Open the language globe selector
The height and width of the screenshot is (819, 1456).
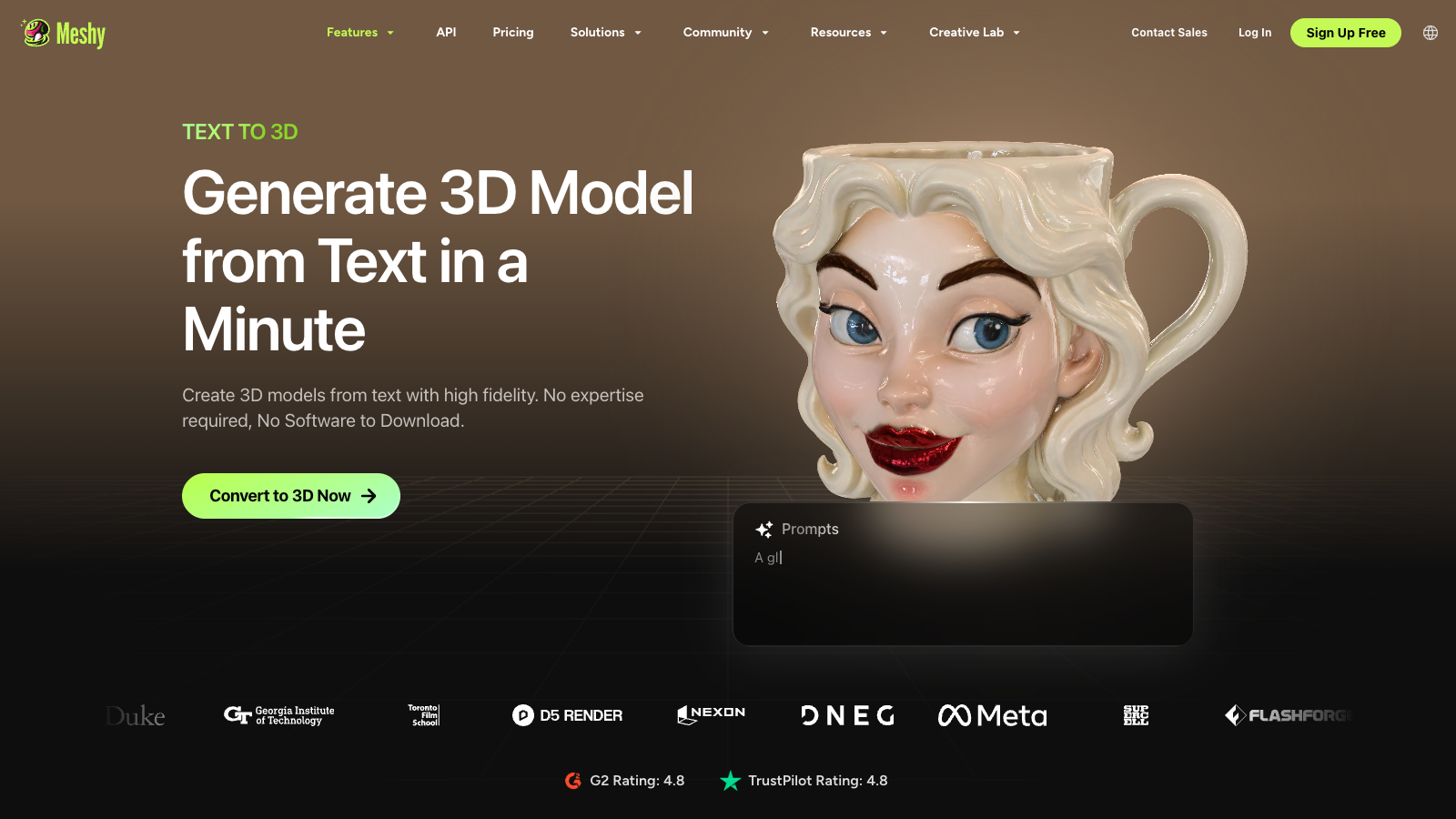[1431, 33]
